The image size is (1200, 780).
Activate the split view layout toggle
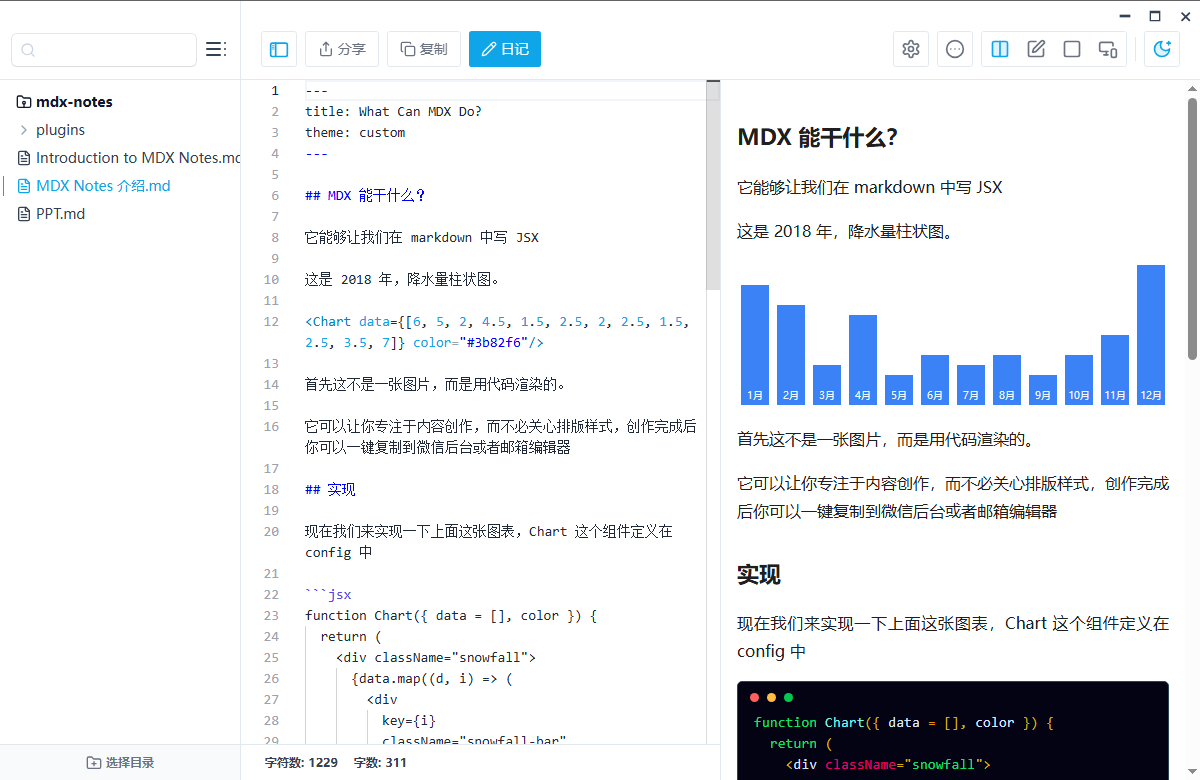pyautogui.click(x=999, y=48)
